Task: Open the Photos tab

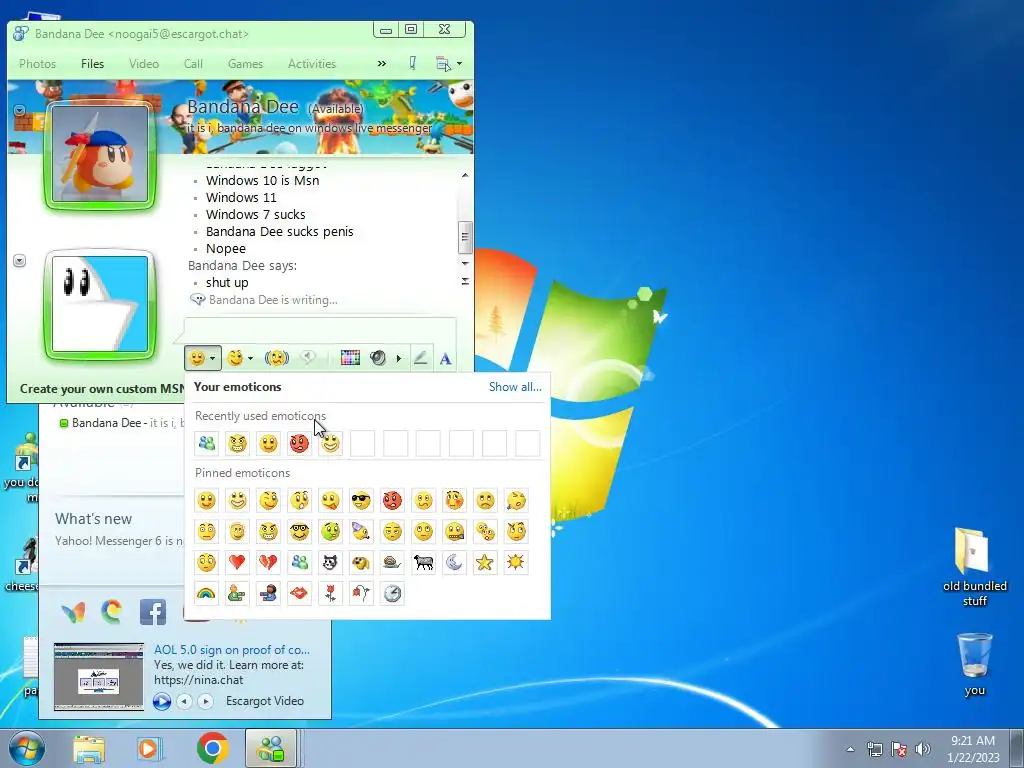Action: coord(37,63)
